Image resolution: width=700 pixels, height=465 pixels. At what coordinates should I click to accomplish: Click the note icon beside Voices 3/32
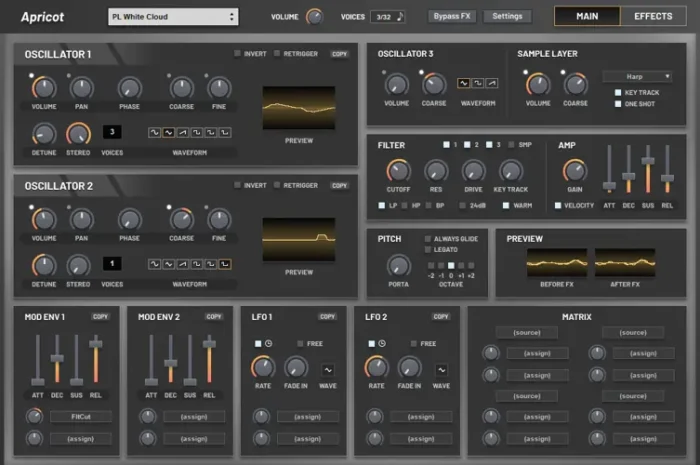coord(400,17)
